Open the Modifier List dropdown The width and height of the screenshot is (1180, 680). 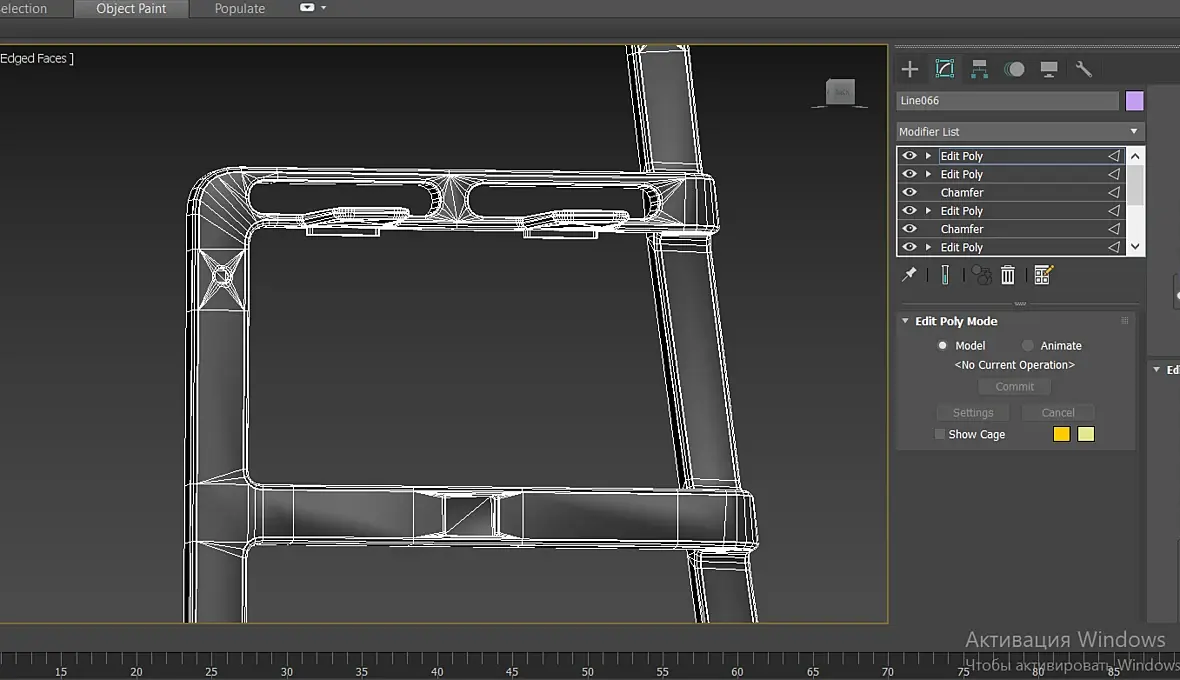click(1018, 131)
